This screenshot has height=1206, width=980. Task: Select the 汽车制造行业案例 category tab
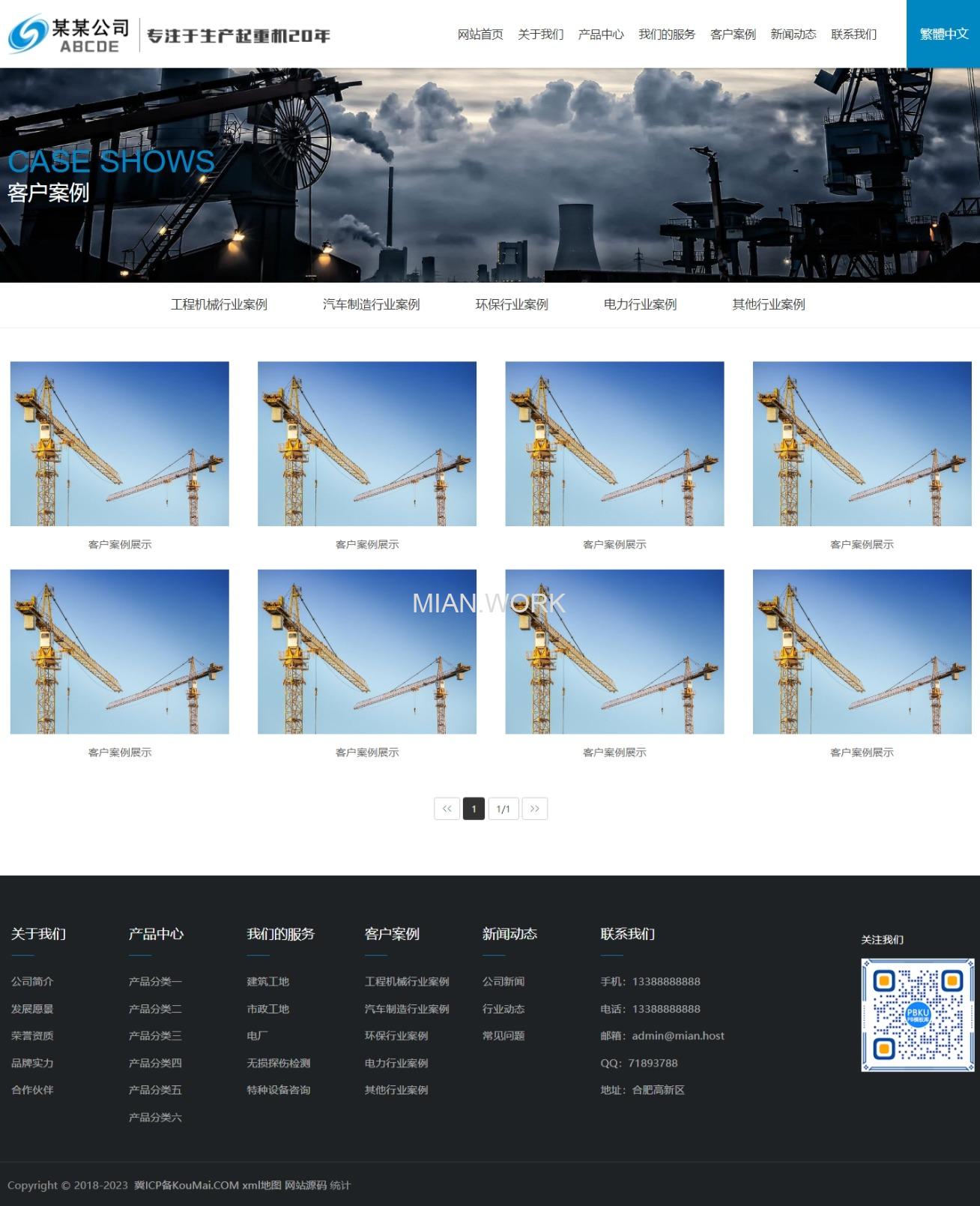[371, 304]
